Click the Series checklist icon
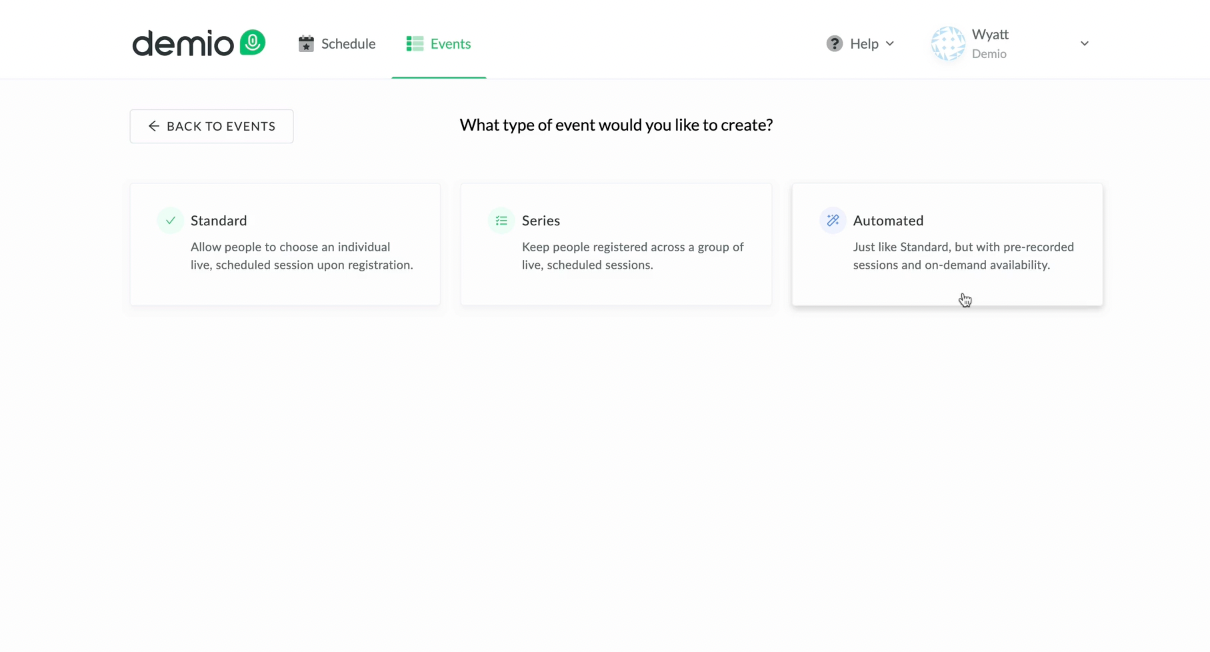 tap(502, 220)
